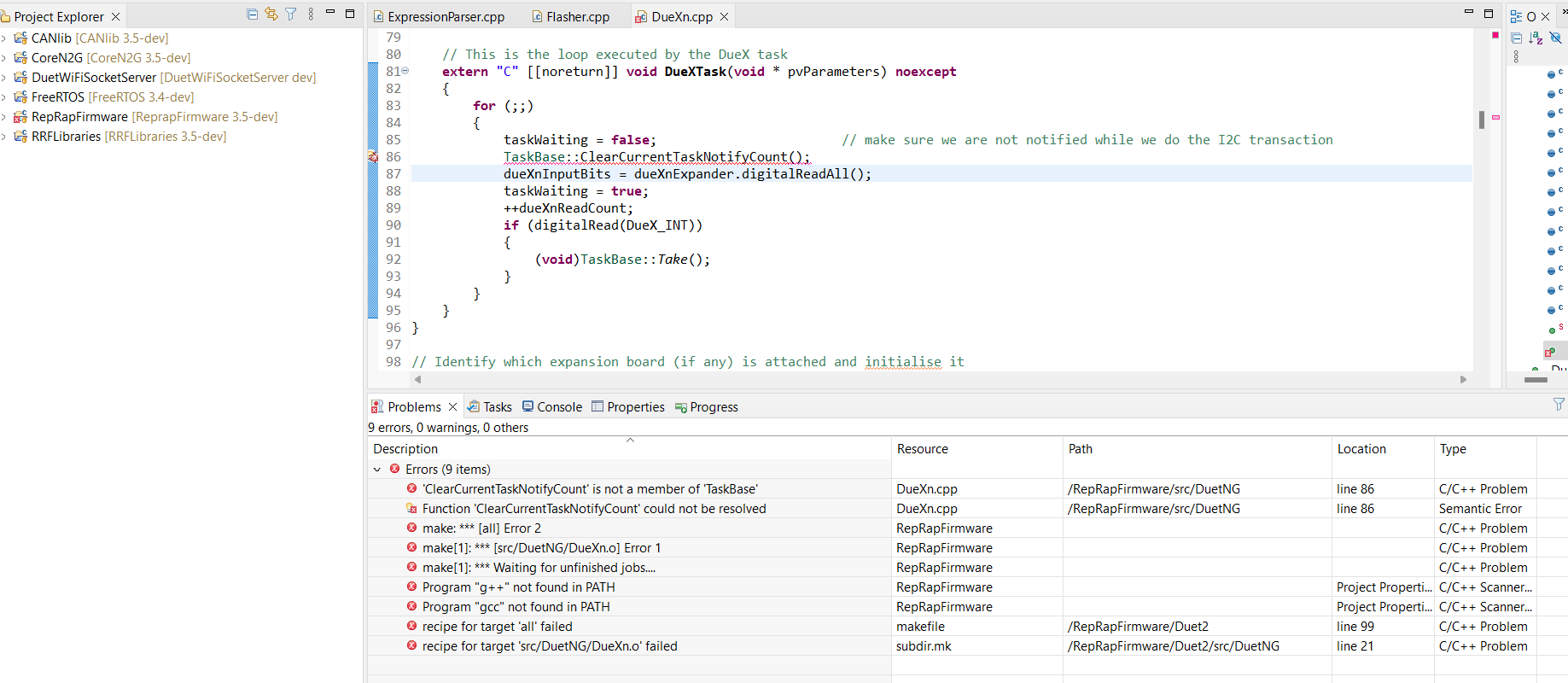The image size is (1568, 683).
Task: Select the Outline view tab icon
Action: [x=1517, y=16]
